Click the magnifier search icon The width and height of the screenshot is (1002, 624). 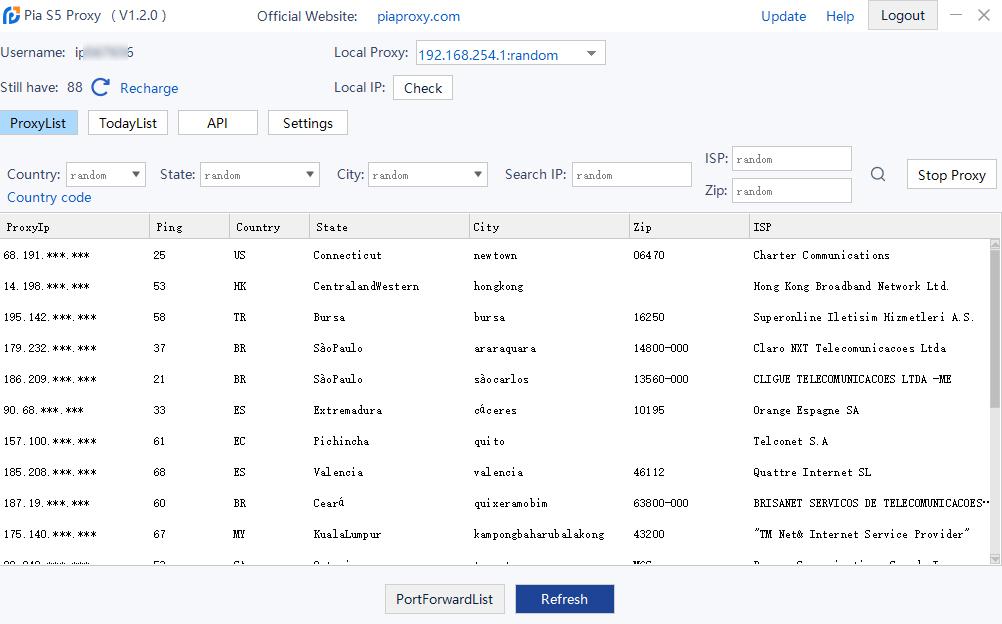pyautogui.click(x=877, y=175)
